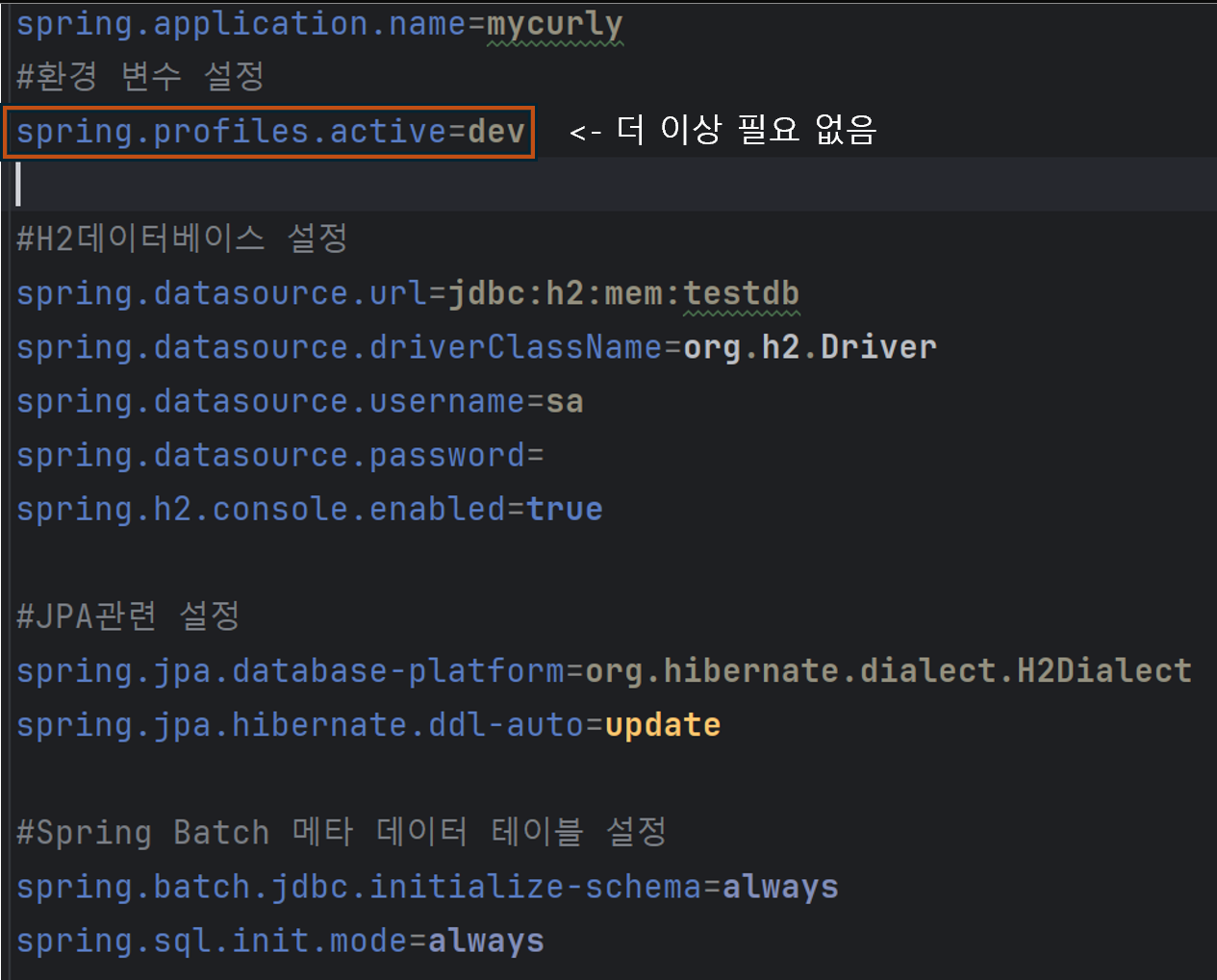
Task: Click the spring.sql.init.mode key
Action: (x=212, y=941)
